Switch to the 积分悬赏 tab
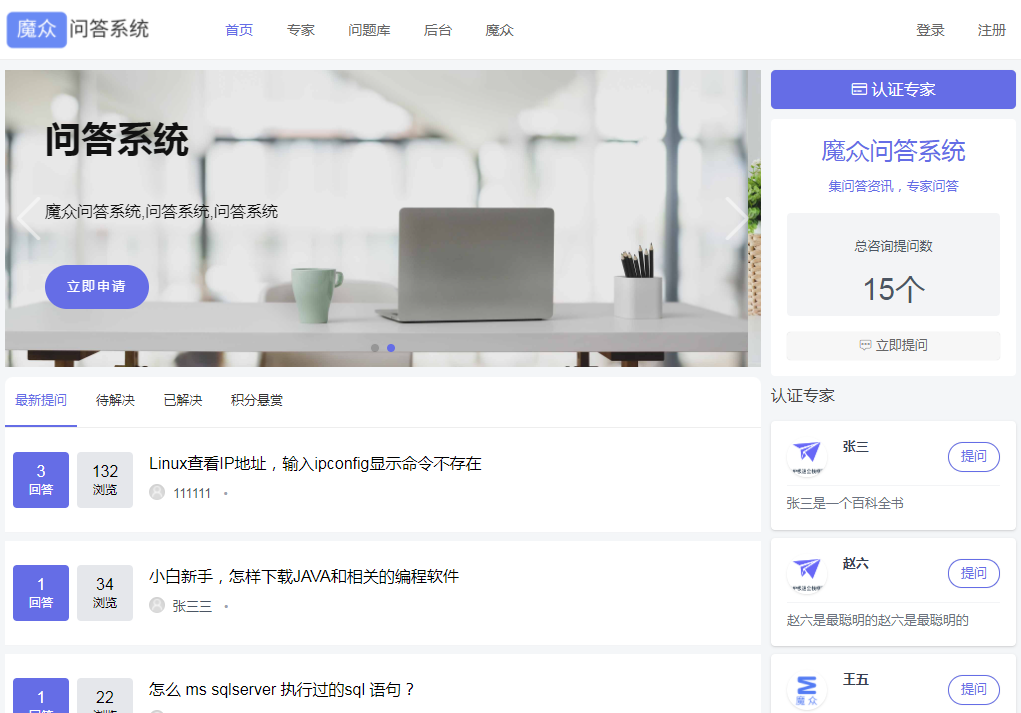This screenshot has height=713, width=1021. (x=257, y=400)
